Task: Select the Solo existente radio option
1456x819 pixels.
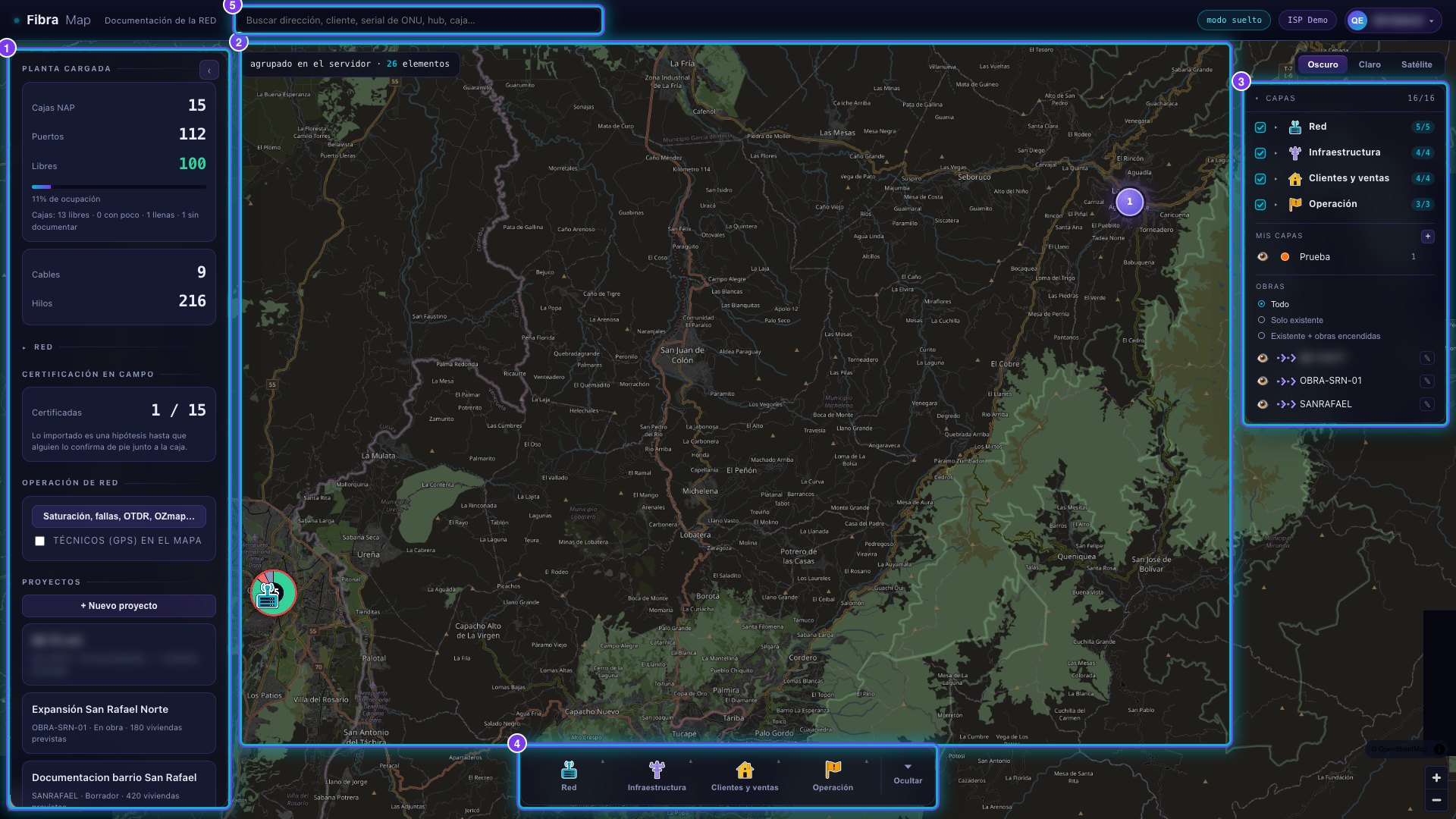Action: [x=1261, y=320]
